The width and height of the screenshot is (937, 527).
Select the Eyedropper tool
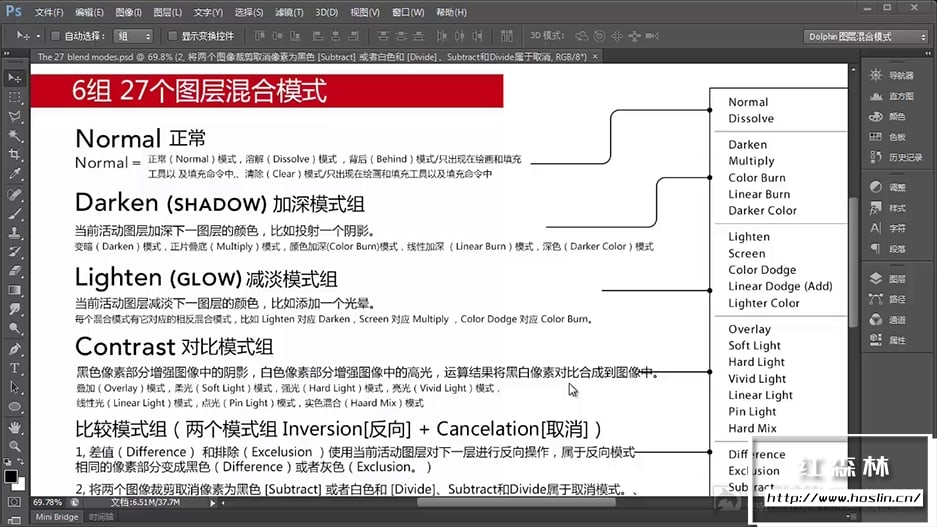[x=14, y=174]
